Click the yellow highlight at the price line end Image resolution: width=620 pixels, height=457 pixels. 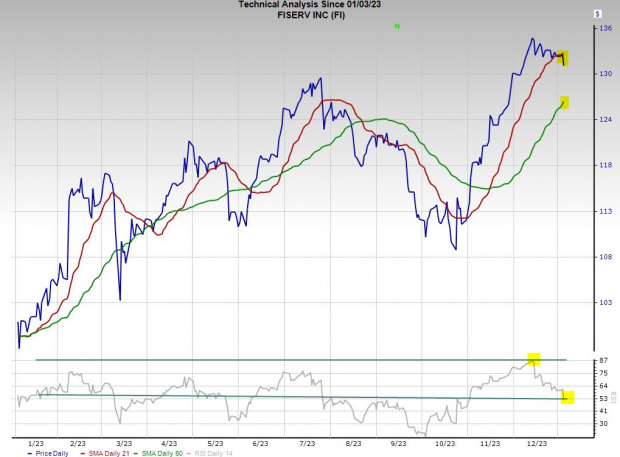[564, 58]
